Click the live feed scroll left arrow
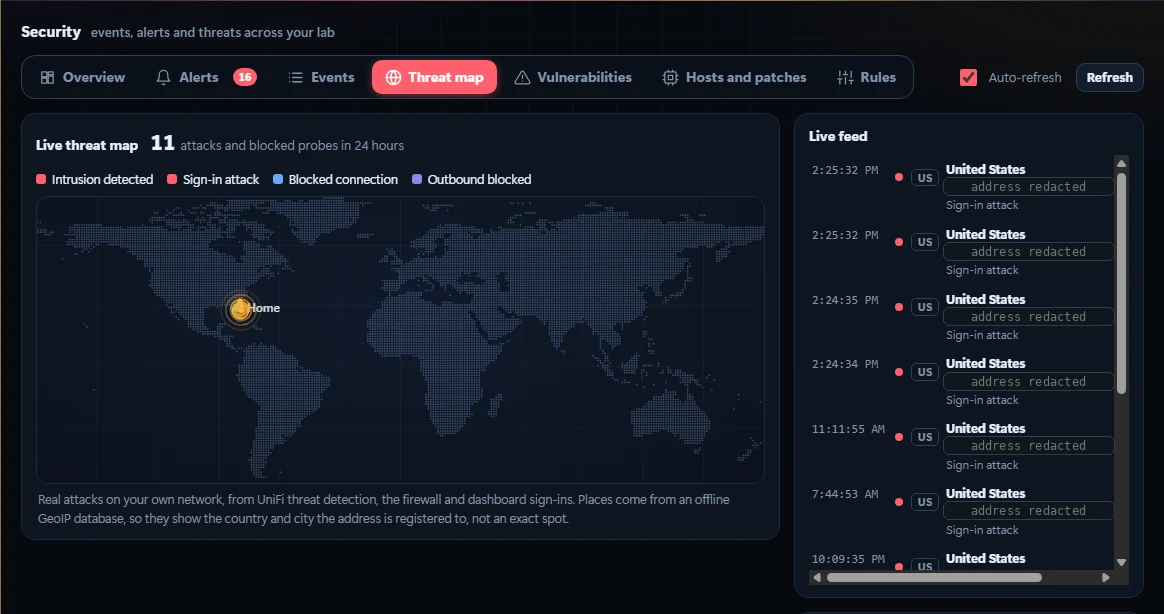This screenshot has width=1164, height=614. click(x=817, y=578)
